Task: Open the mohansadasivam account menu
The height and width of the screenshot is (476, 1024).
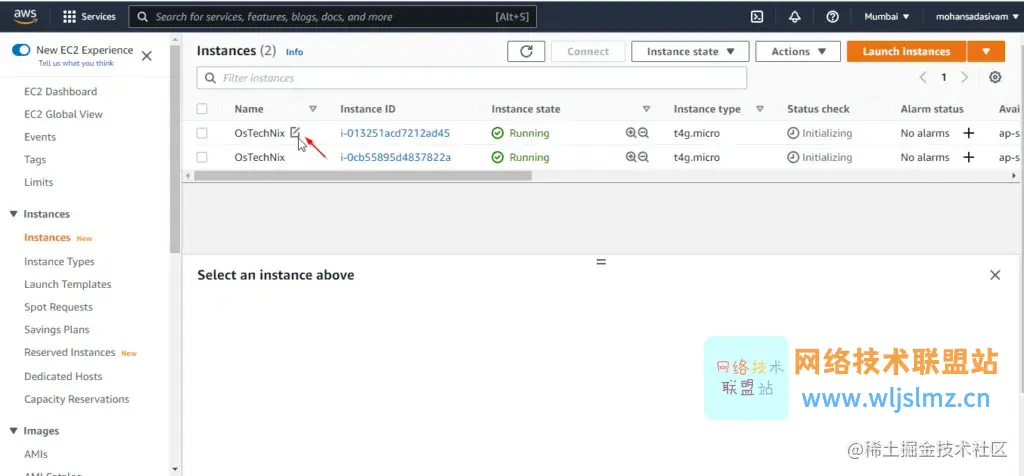Action: tap(976, 17)
